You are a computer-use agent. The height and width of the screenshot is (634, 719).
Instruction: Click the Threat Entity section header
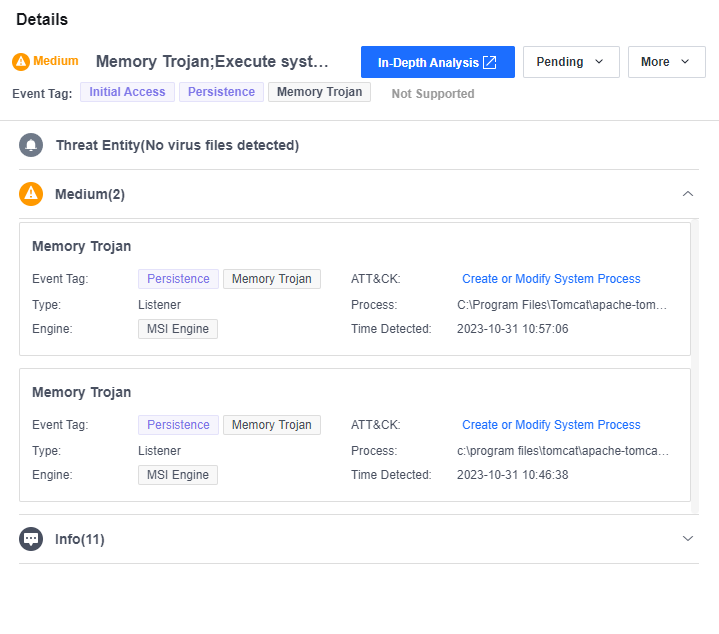(x=177, y=145)
